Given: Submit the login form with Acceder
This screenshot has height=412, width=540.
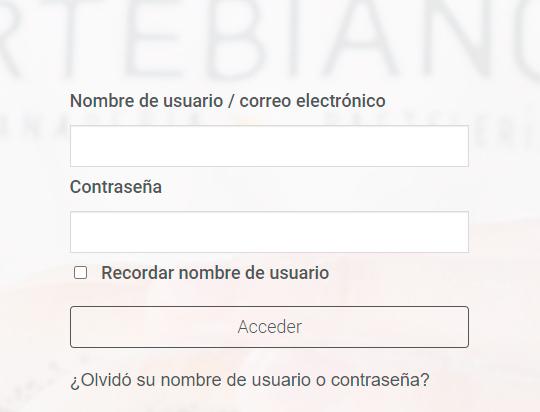Looking at the screenshot, I should 269,327.
